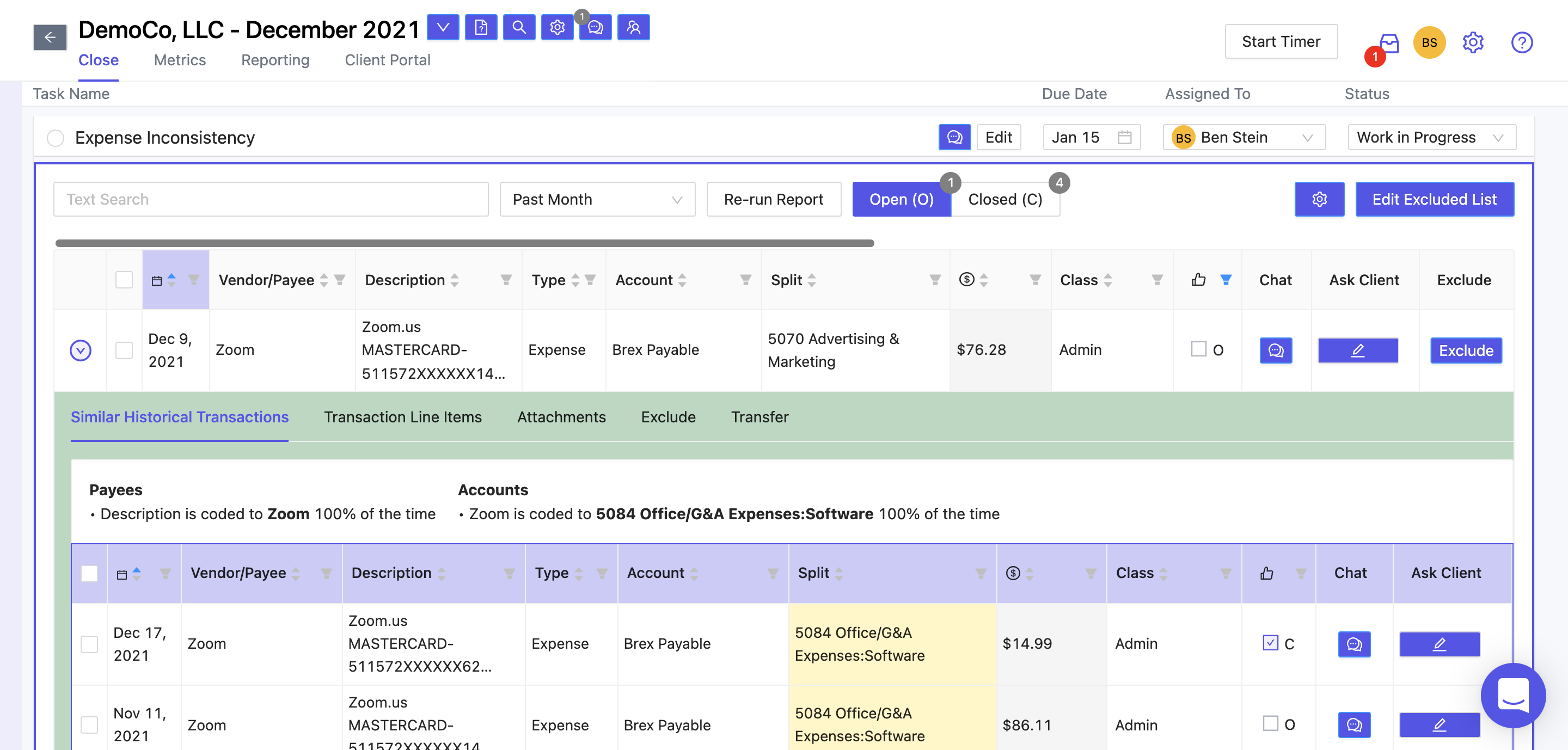
Task: Uncheck the reviewed box on $14.99 row
Action: (x=1270, y=643)
